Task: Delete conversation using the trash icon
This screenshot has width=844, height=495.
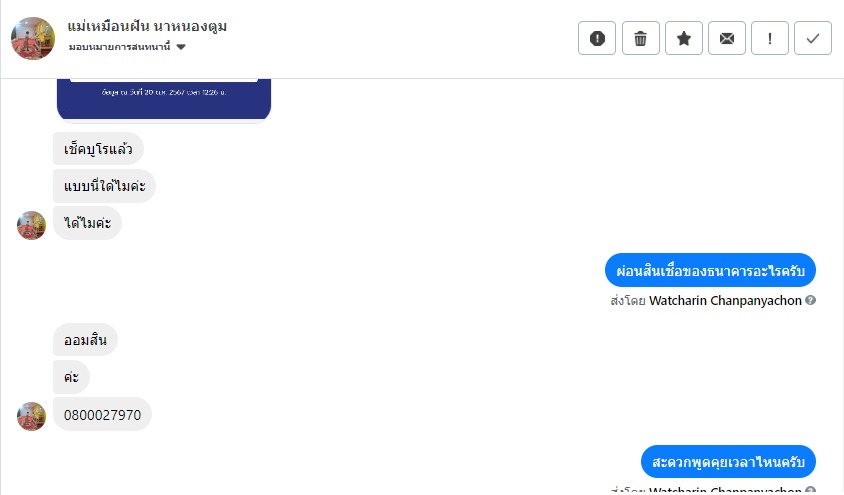Action: (x=641, y=38)
